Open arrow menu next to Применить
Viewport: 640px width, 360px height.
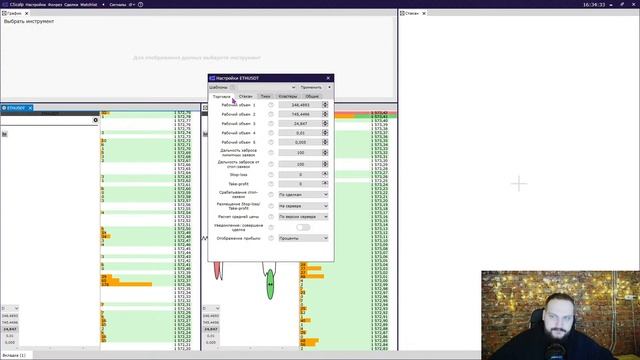(329, 87)
